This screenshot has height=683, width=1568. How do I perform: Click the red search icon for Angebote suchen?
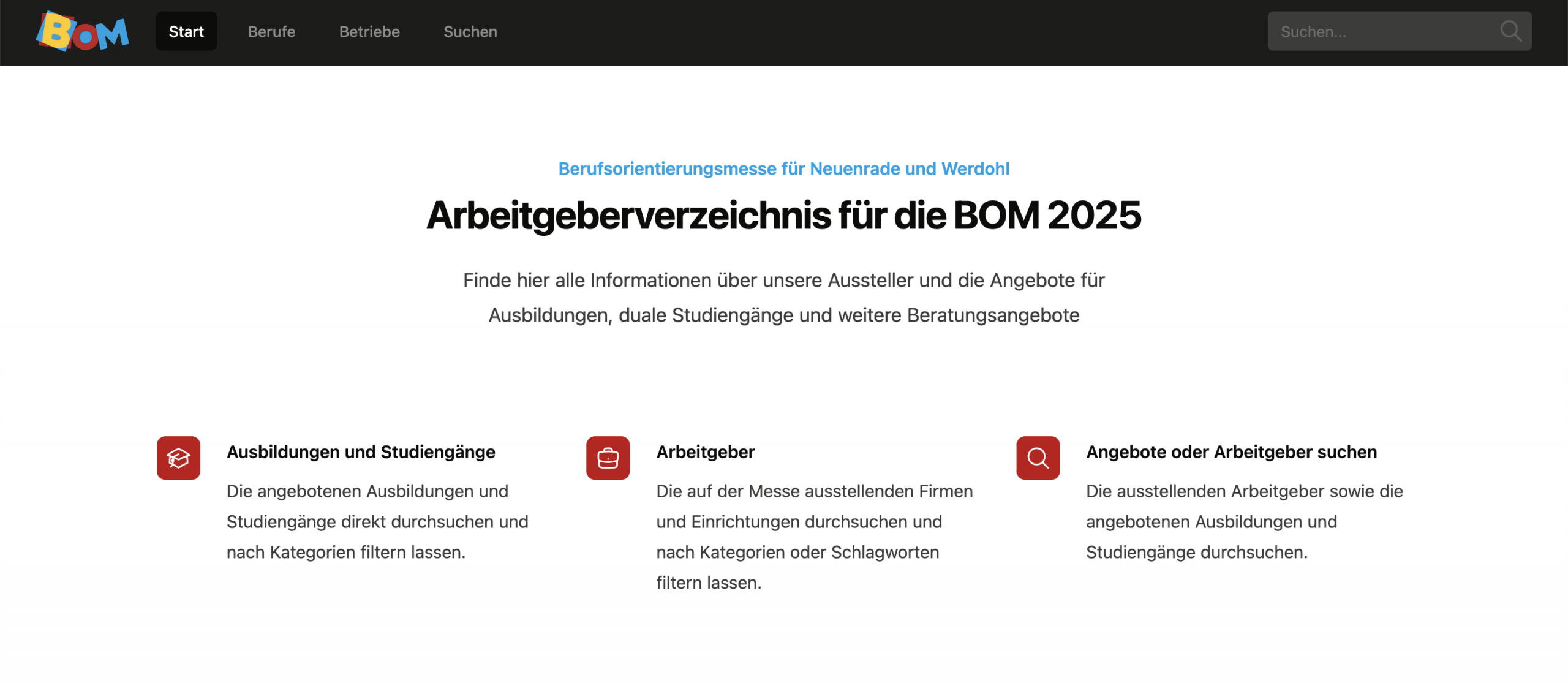tap(1038, 458)
